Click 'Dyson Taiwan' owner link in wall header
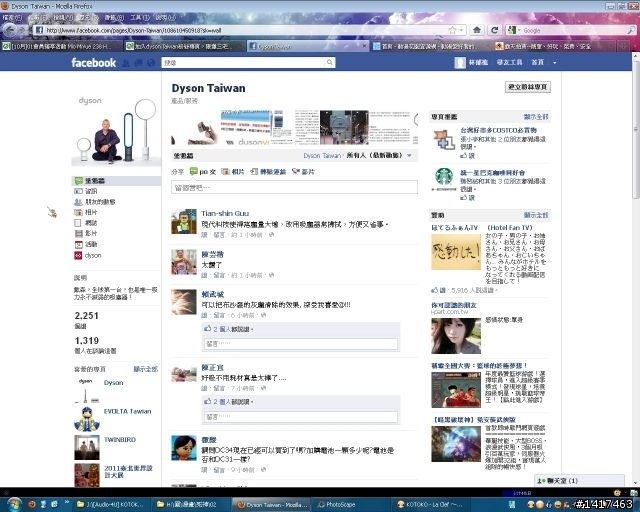Screen dimensions: 640x512 click(x=322, y=156)
